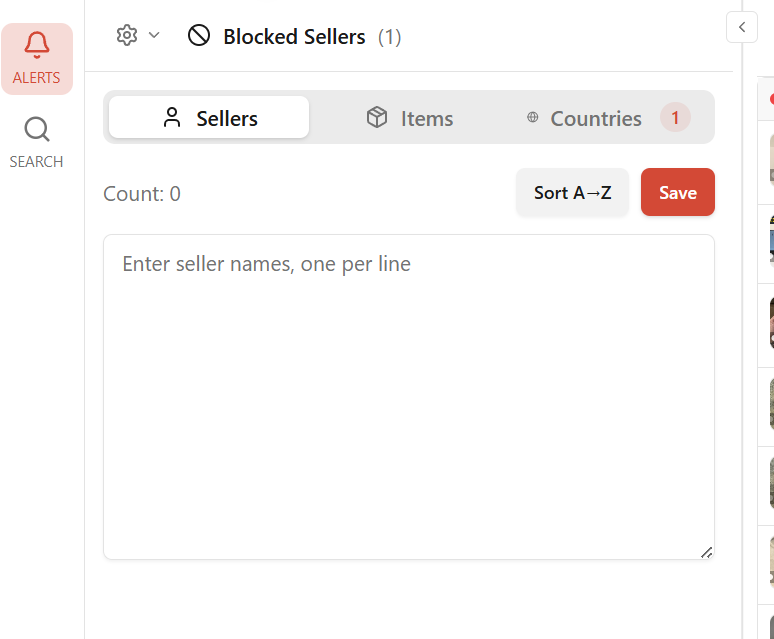The image size is (774, 639).
Task: Click the Count: 0 label
Action: point(142,194)
